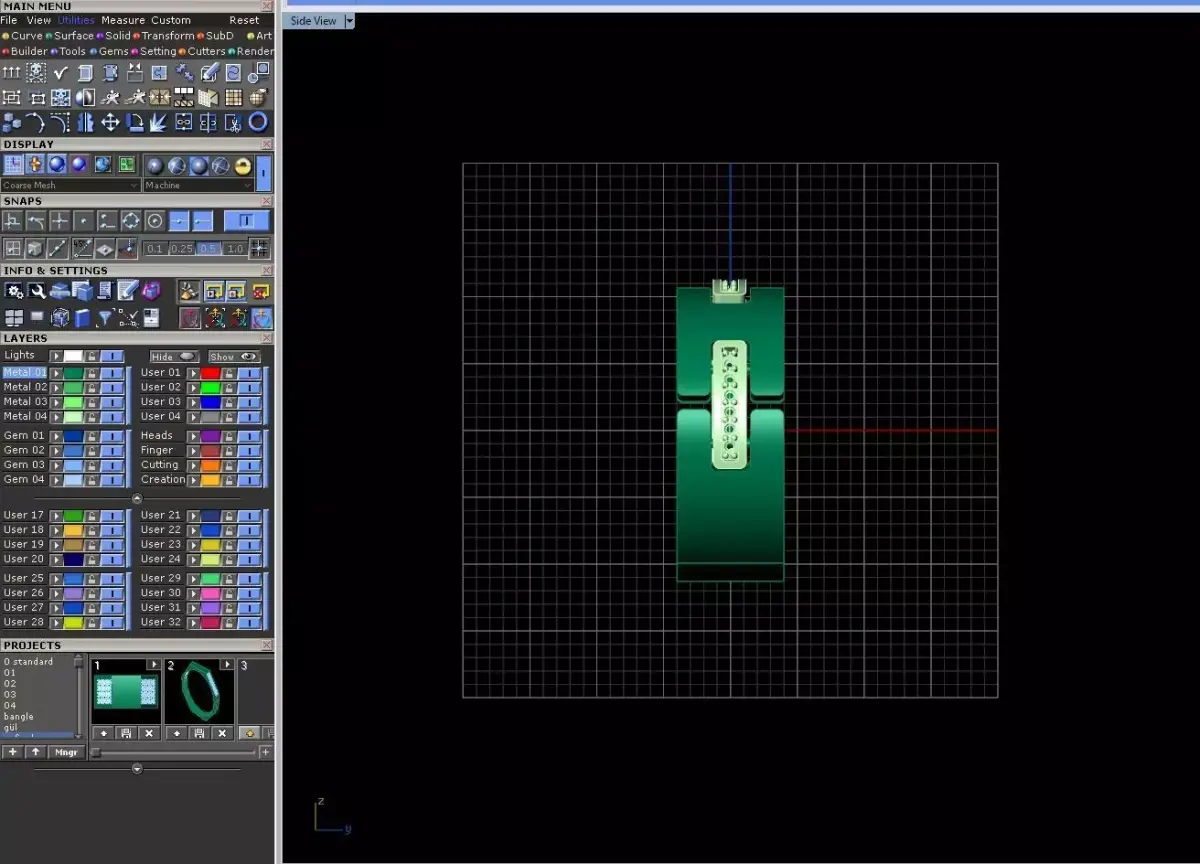Switch to the Gems tab

point(109,51)
